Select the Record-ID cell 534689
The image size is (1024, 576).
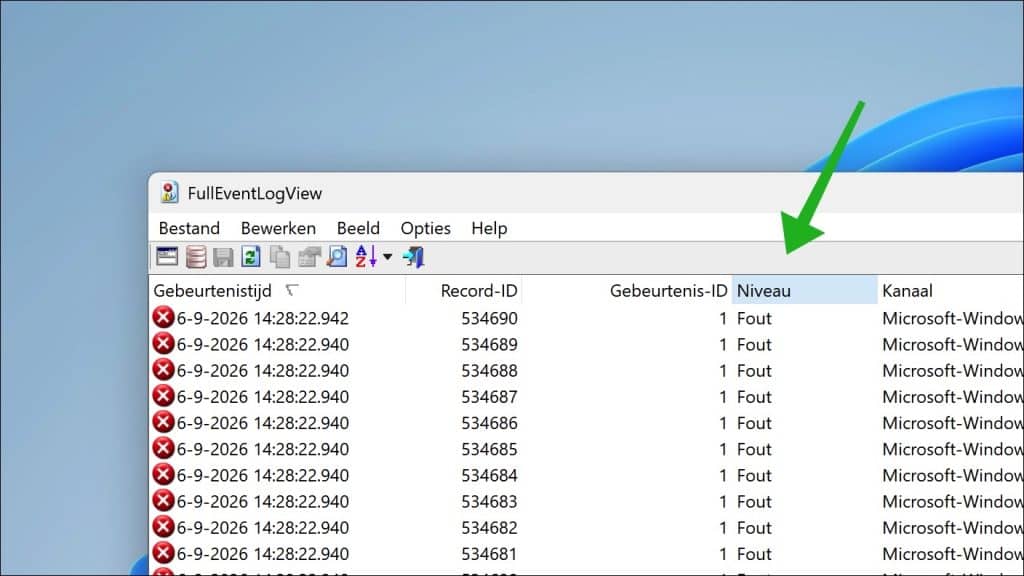pos(489,344)
